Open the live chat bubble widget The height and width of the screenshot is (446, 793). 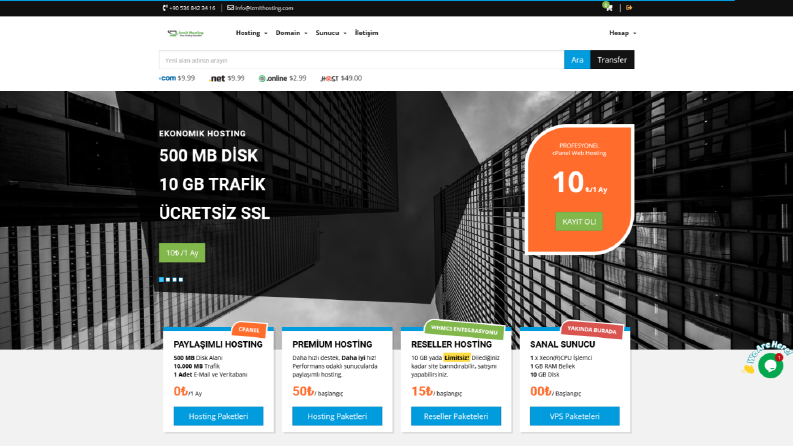pyautogui.click(x=771, y=365)
